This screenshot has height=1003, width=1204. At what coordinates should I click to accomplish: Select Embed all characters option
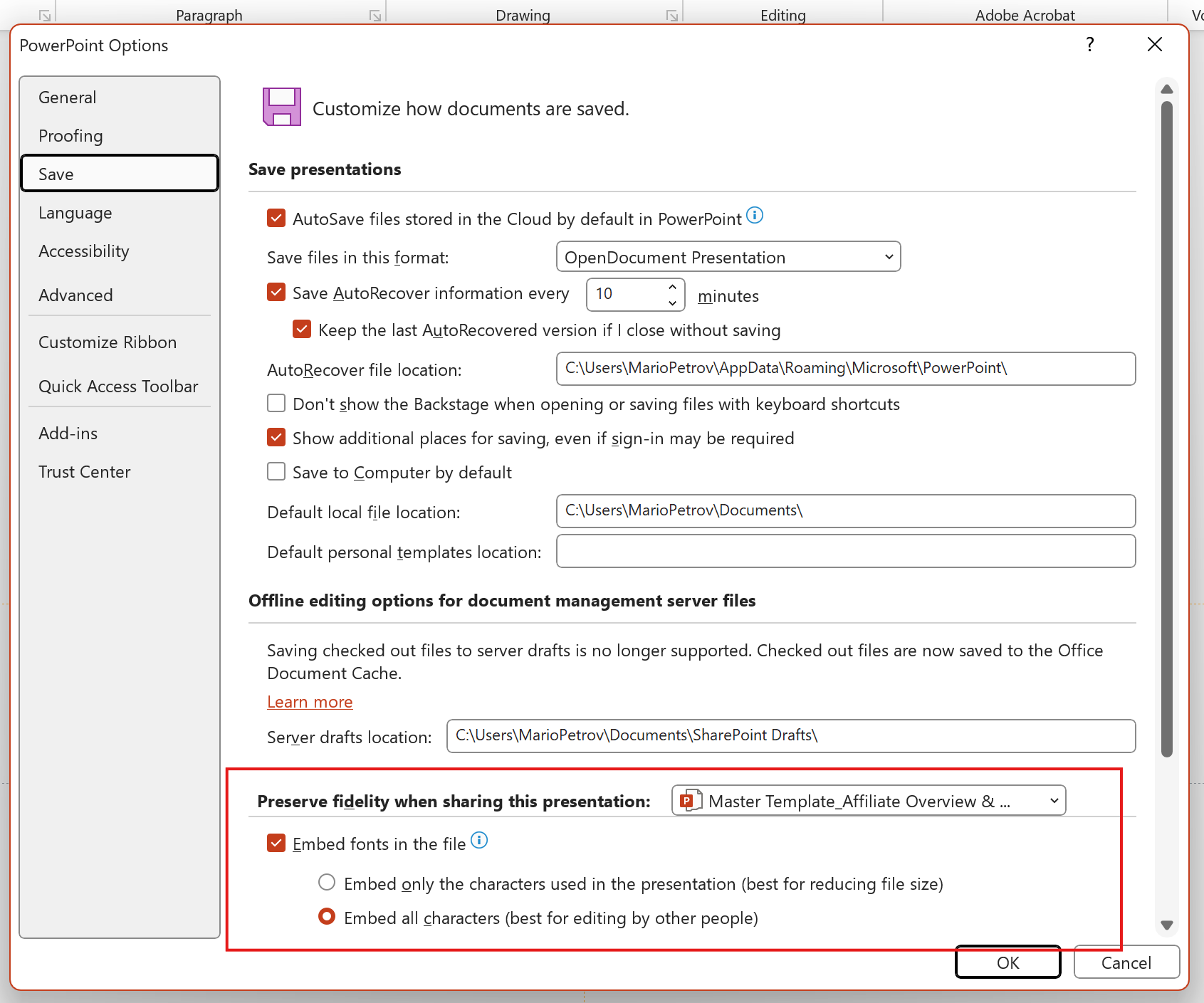327,917
